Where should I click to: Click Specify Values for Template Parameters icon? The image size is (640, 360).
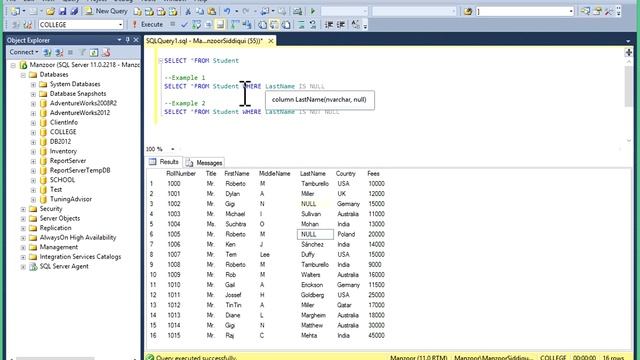coord(356,25)
